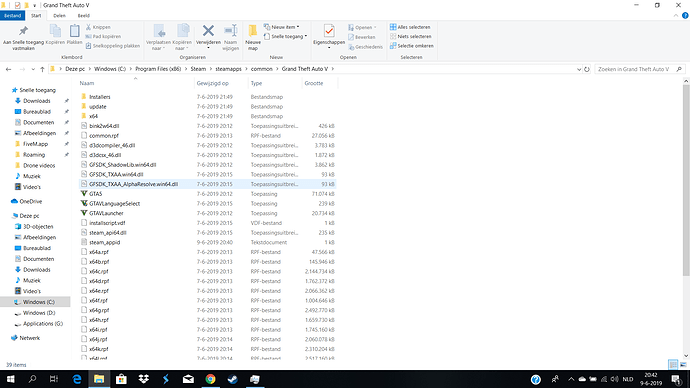The image size is (690, 388).
Task: Refresh the folder view
Action: click(x=587, y=69)
